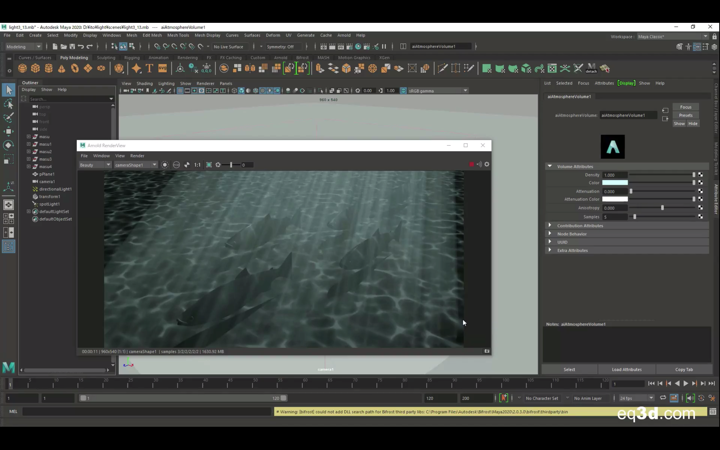The image size is (720, 450).
Task: Click the Presets button
Action: point(685,115)
